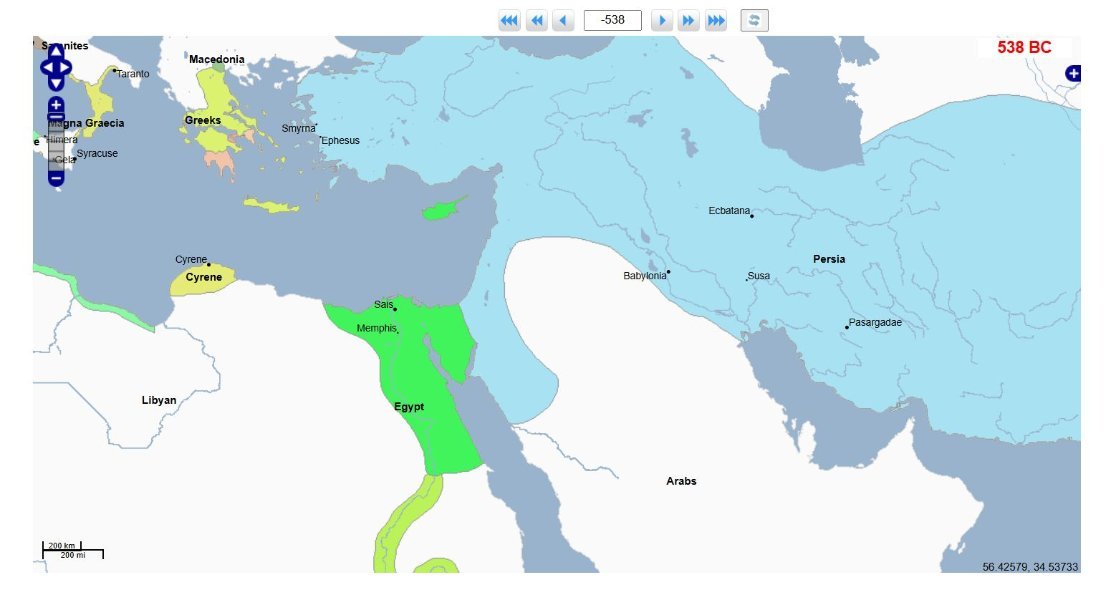Screen dimensions: 1111x600
Task: Advance one step with single-right arrow
Action: (x=661, y=21)
